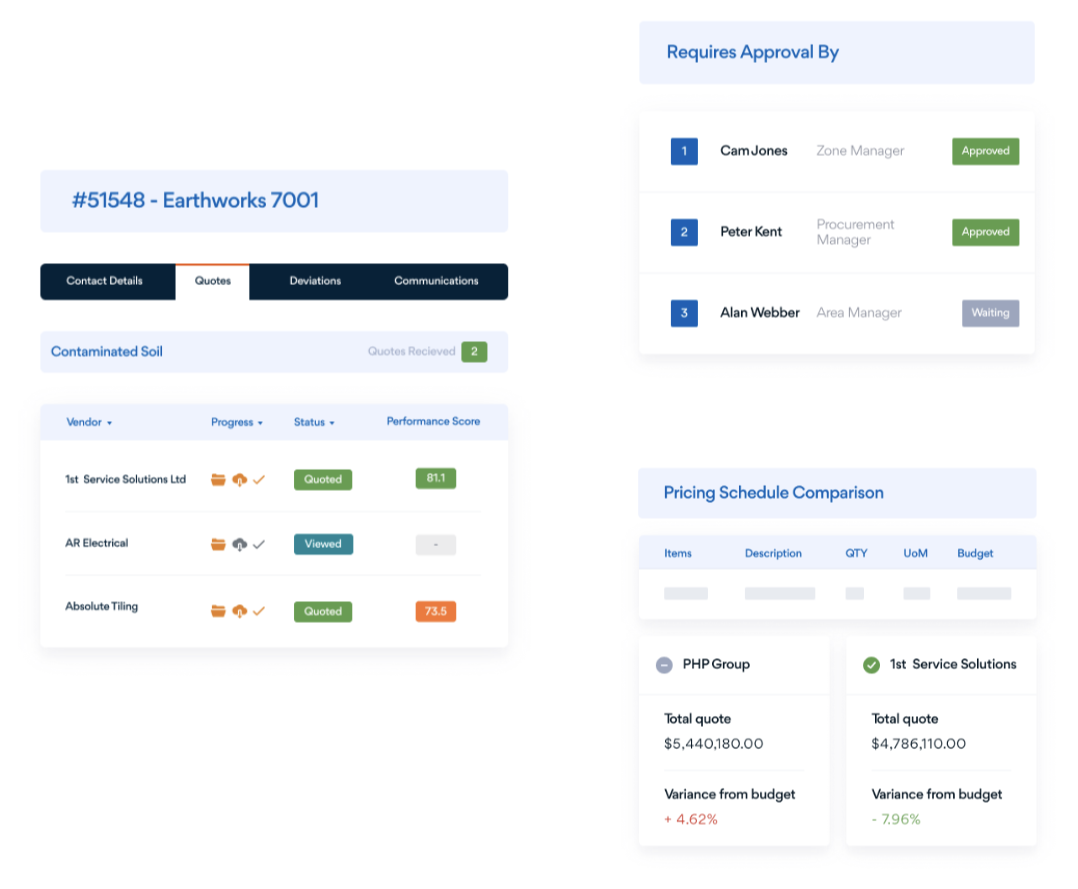
Task: Click the cloud upload icon for 1st Service Solutions Ltd
Action: (x=239, y=480)
